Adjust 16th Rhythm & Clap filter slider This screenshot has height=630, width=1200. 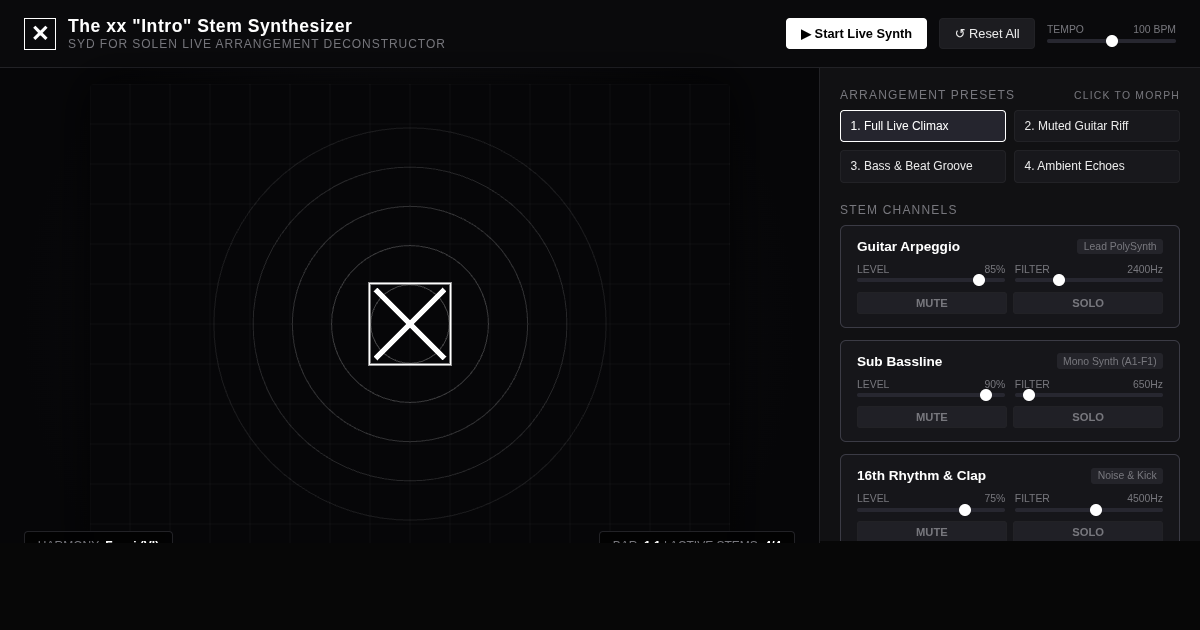(1089, 510)
